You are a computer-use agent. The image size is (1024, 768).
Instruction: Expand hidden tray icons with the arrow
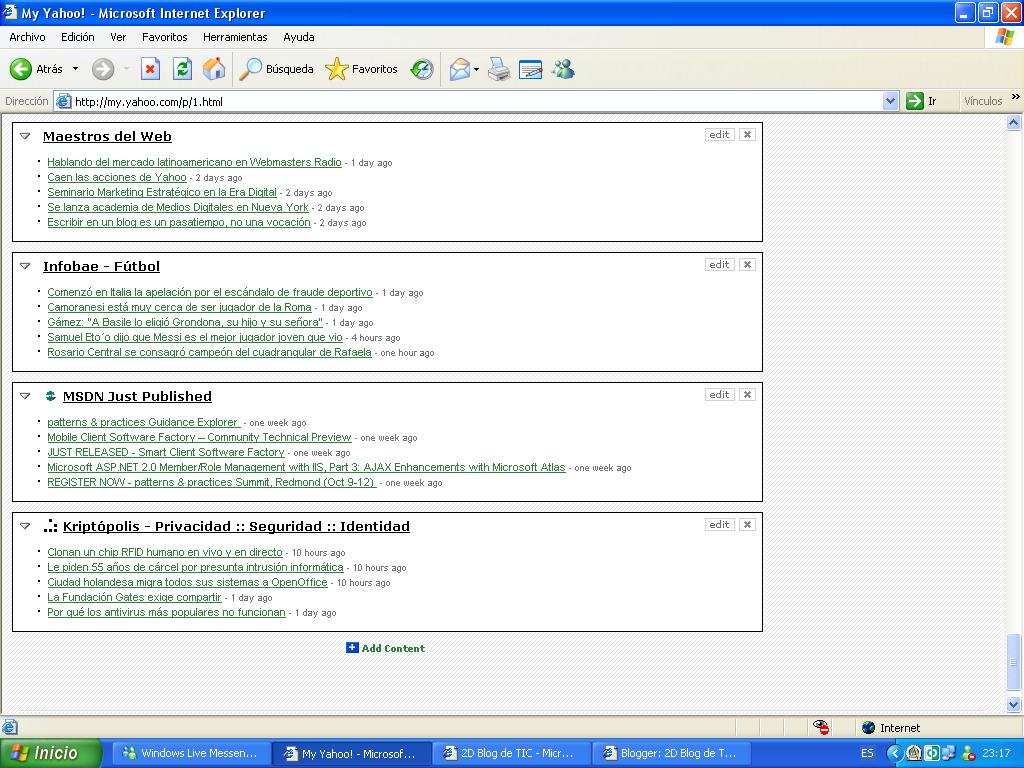[894, 753]
